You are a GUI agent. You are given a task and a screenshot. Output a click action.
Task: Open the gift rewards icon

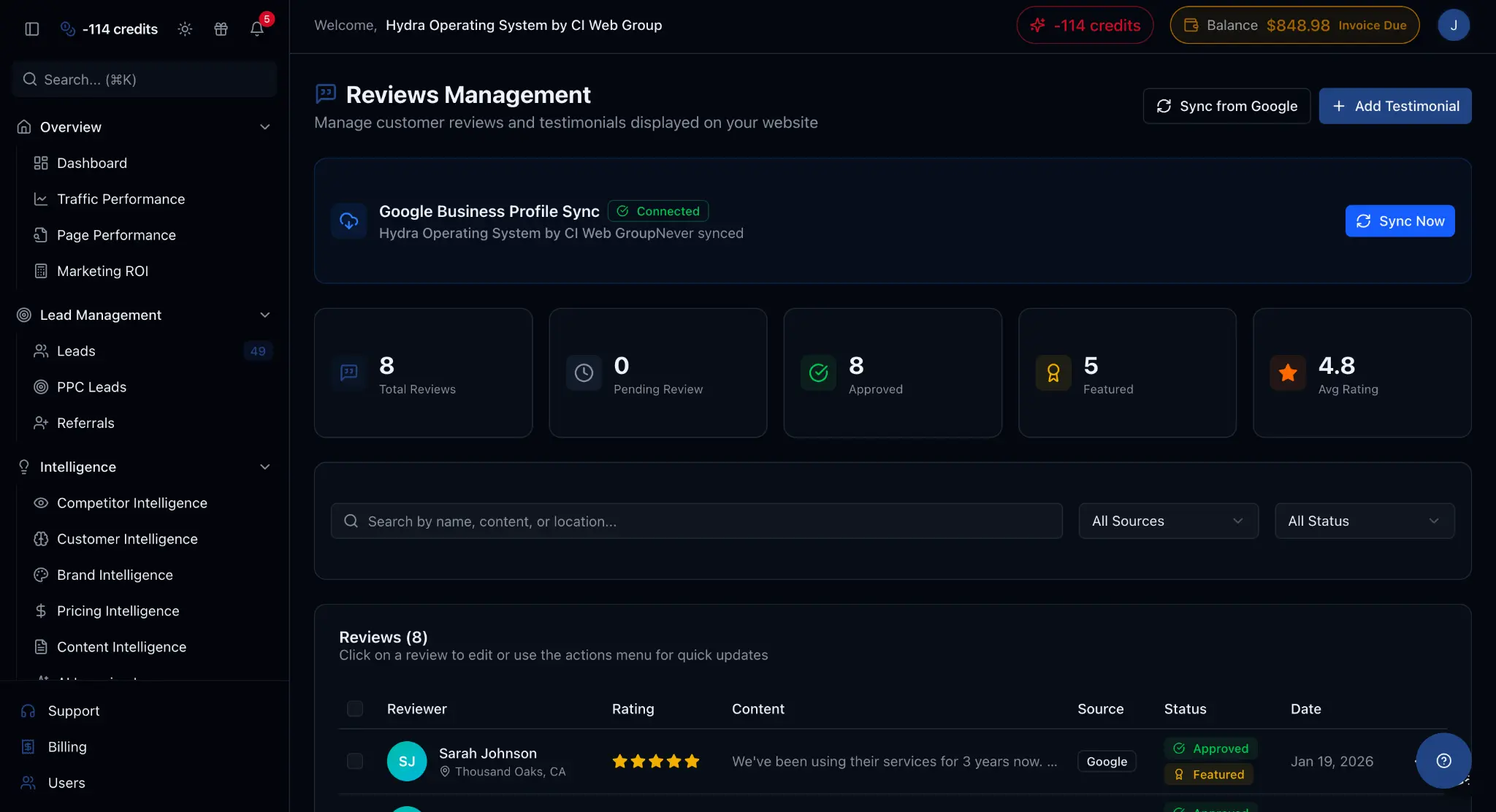point(221,28)
